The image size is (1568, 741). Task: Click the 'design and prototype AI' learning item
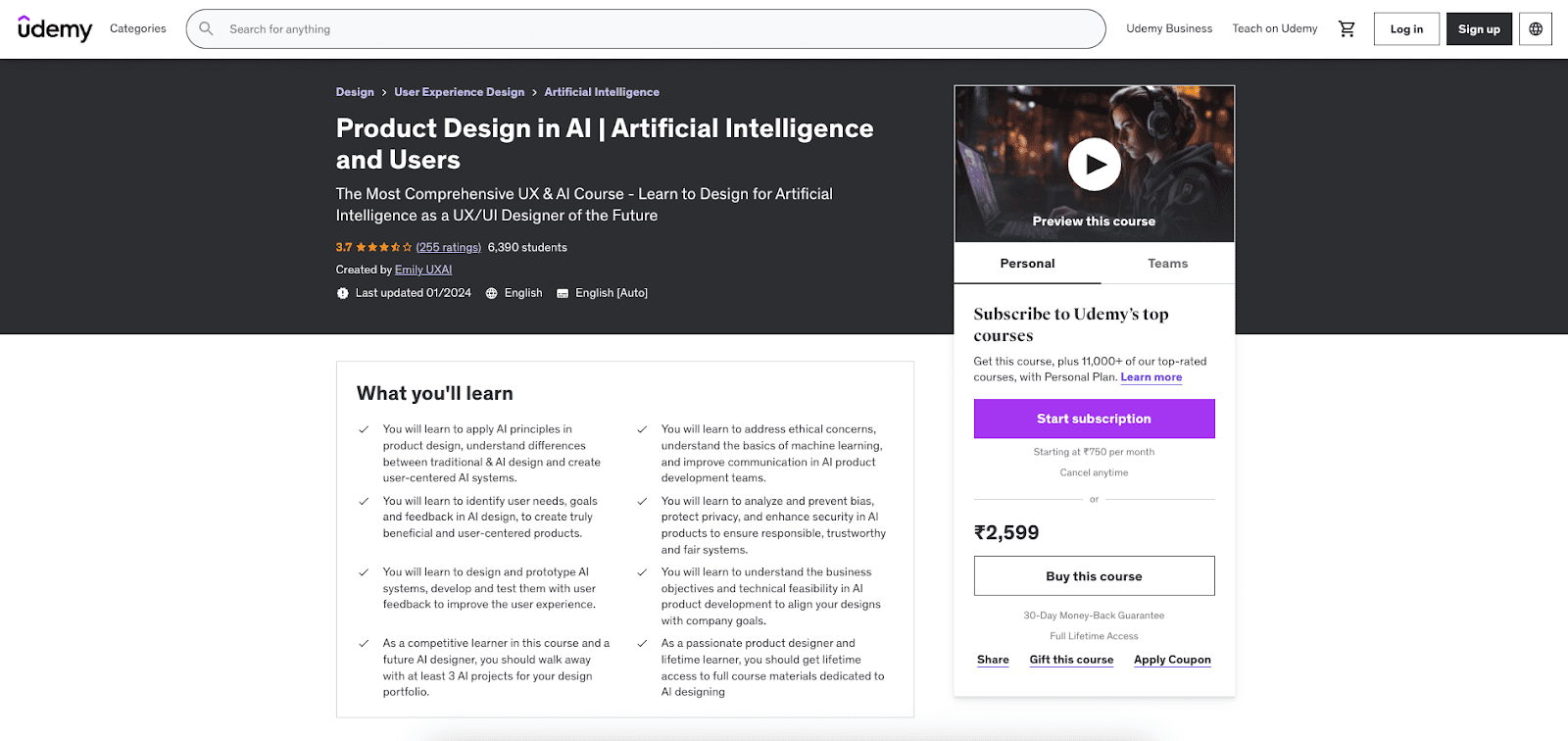489,588
